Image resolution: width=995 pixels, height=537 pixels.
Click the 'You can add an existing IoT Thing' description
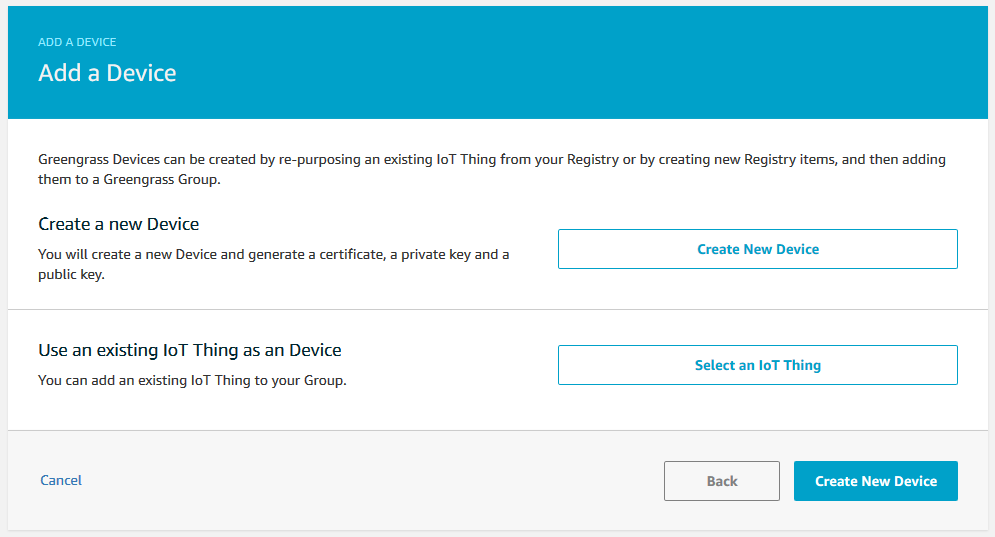192,380
